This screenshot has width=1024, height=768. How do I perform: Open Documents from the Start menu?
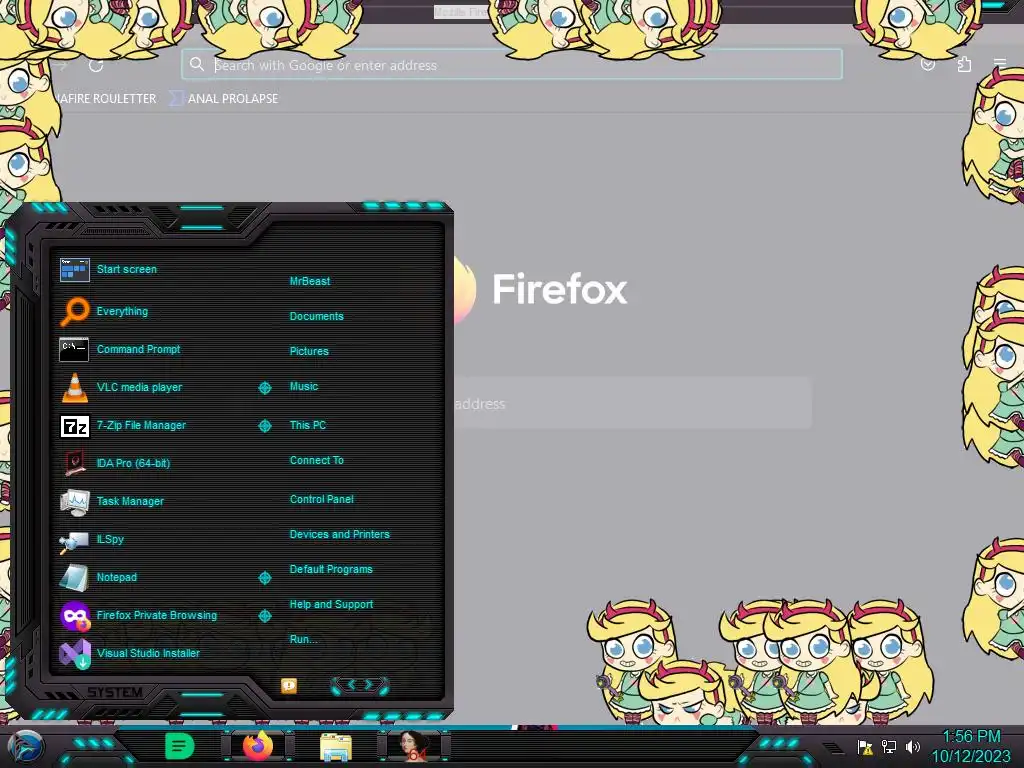coord(316,316)
